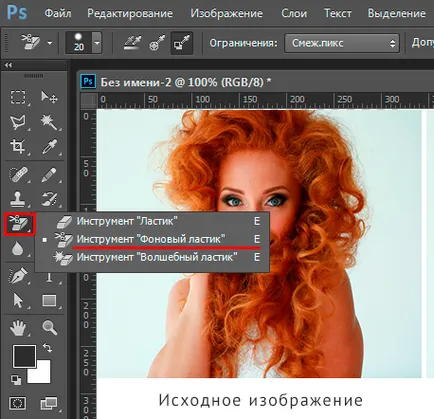Swap foreground and background colors
The height and width of the screenshot is (419, 434).
pyautogui.click(x=48, y=348)
